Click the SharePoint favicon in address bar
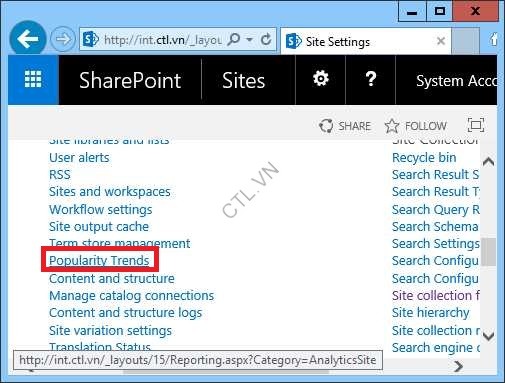Screen dimensions: 505x383 (x=90, y=40)
